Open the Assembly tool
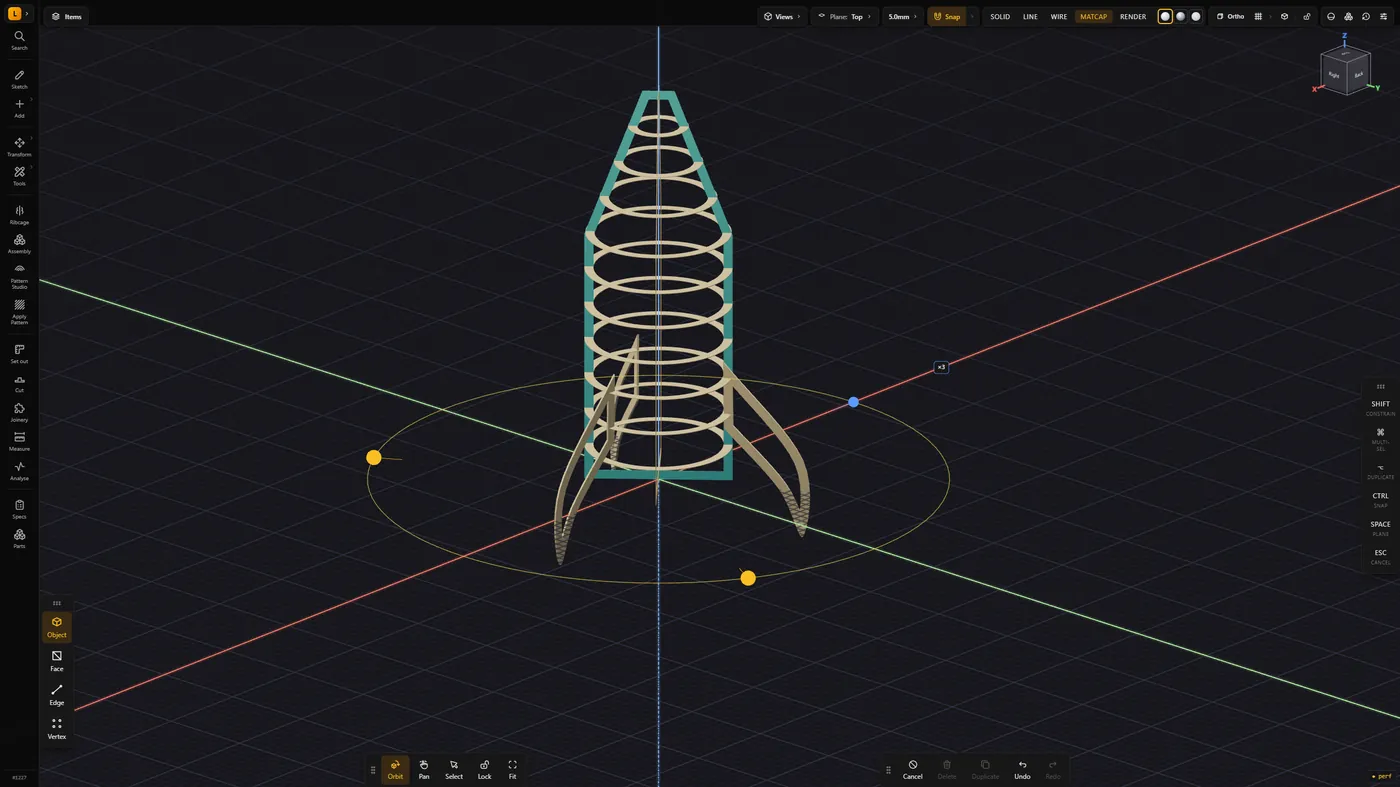Viewport: 1400px width, 787px height. pyautogui.click(x=19, y=244)
